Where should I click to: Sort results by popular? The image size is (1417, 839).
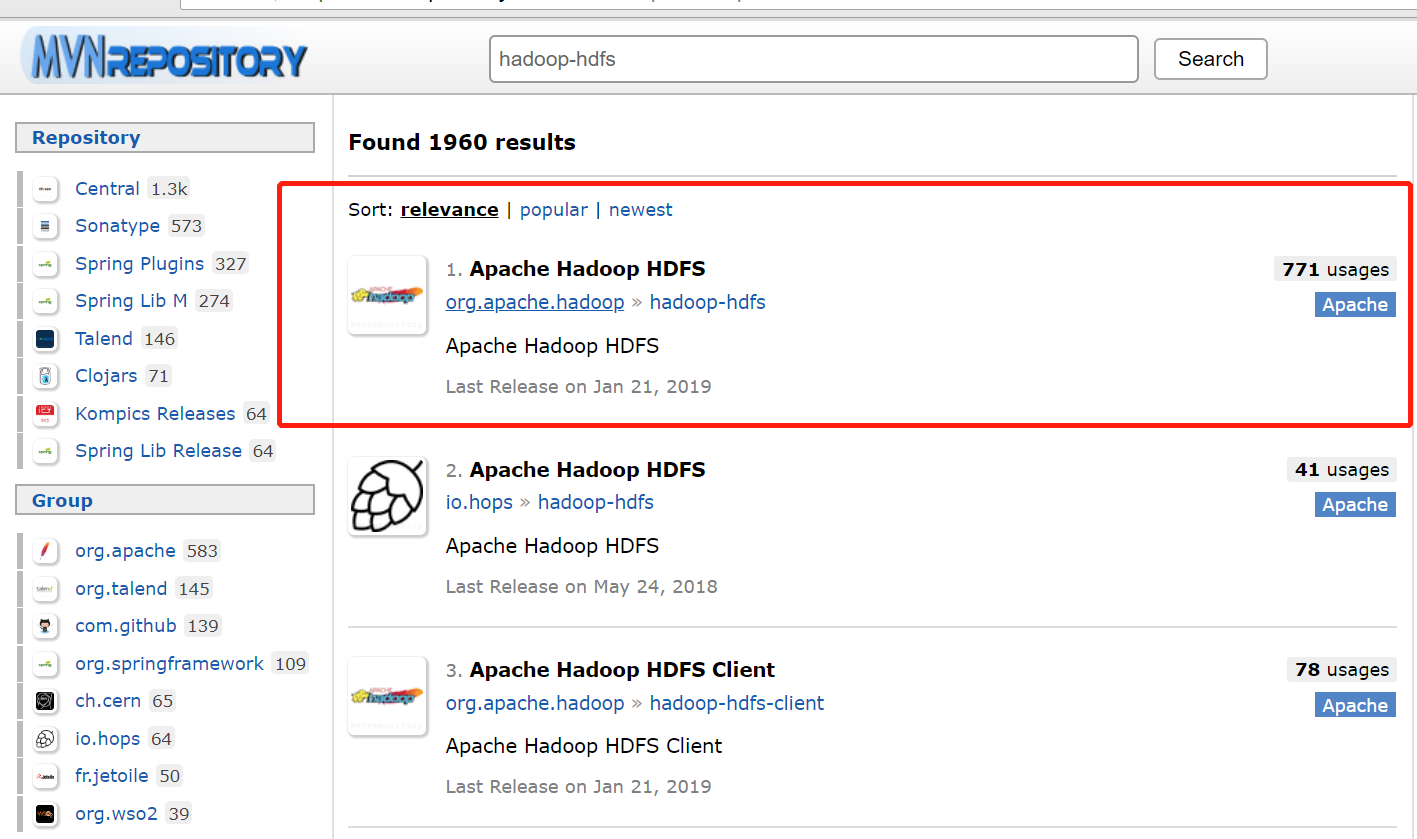(553, 209)
